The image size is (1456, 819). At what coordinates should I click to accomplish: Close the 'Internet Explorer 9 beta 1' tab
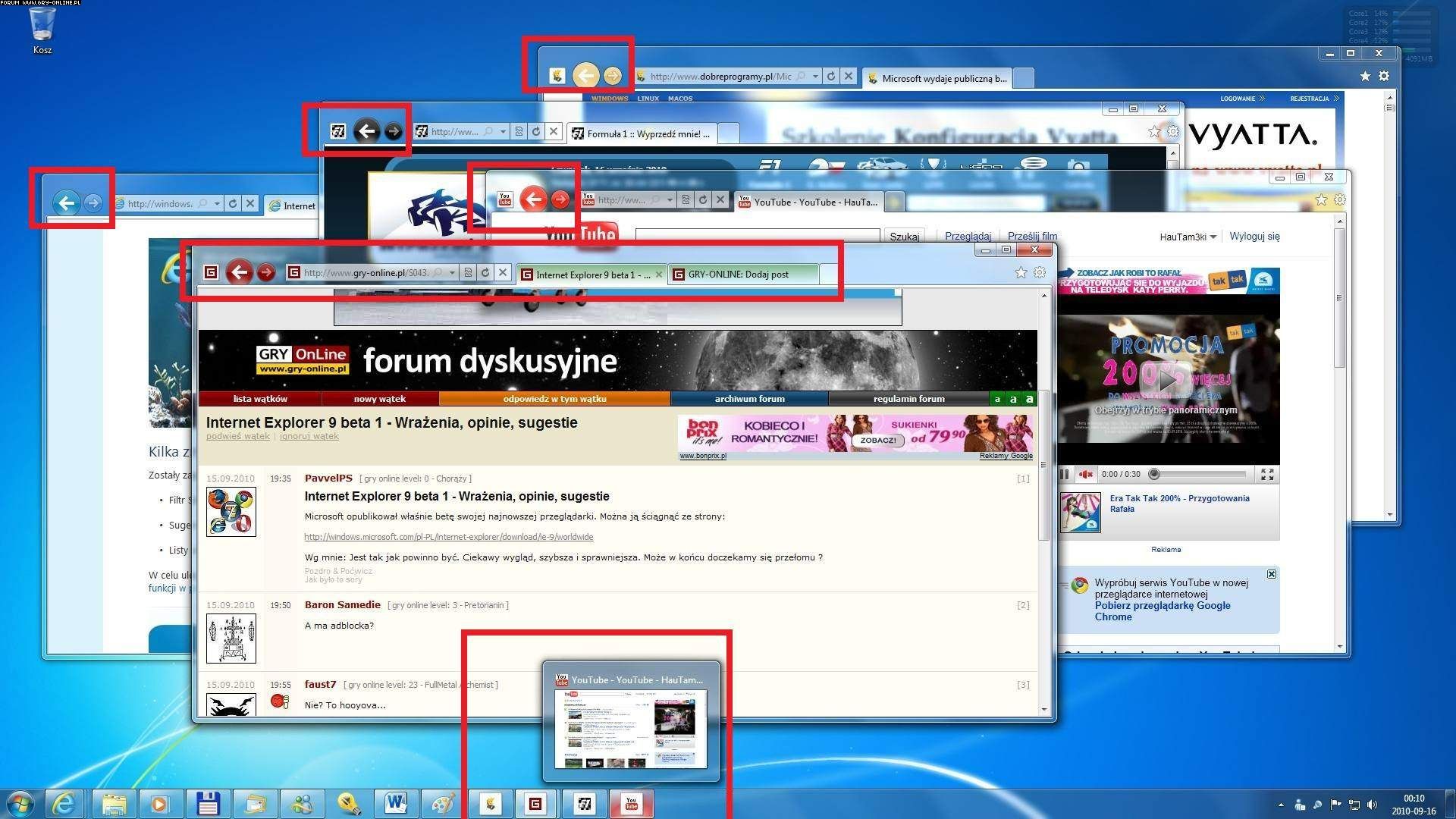point(658,275)
